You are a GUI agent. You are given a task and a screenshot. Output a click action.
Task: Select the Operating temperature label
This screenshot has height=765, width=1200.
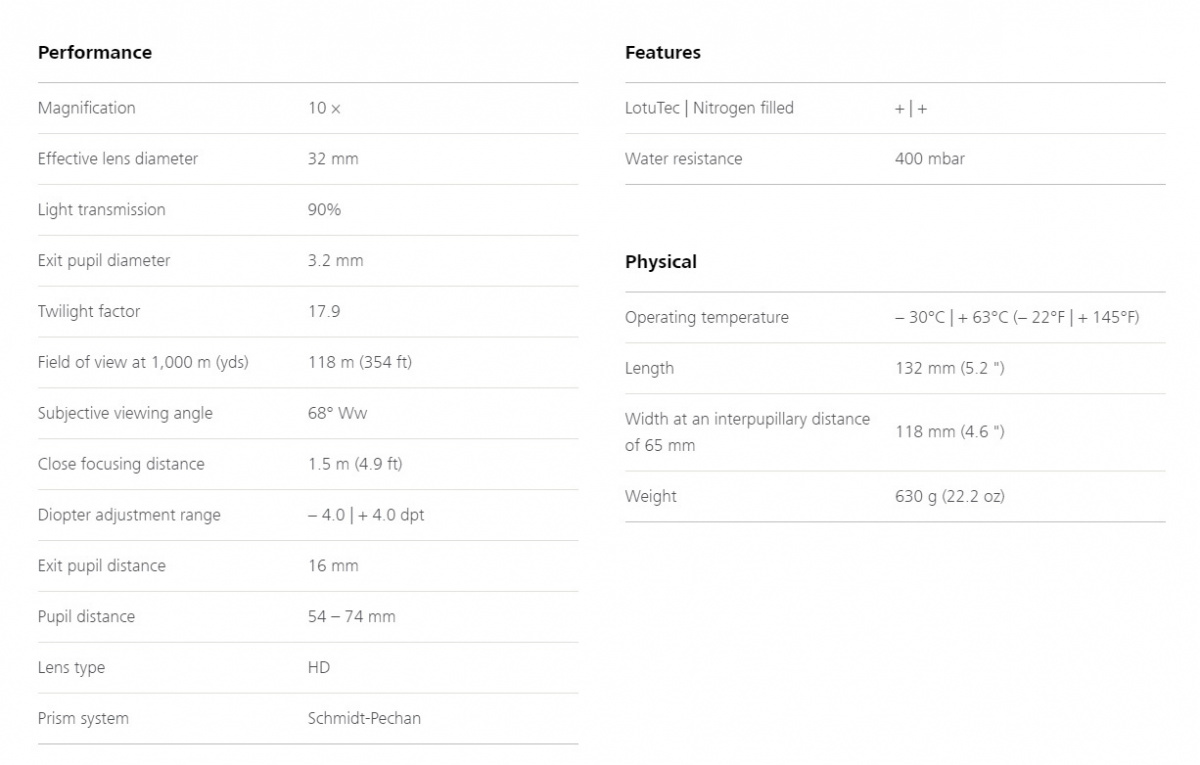[x=707, y=318]
